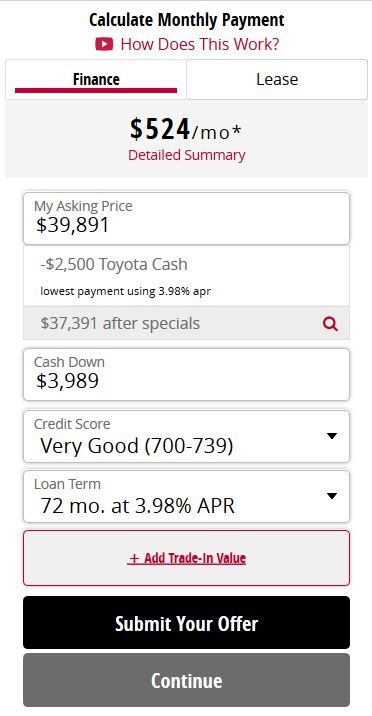This screenshot has width=372, height=716.
Task: Switch to the Finance tab
Action: tap(96, 79)
